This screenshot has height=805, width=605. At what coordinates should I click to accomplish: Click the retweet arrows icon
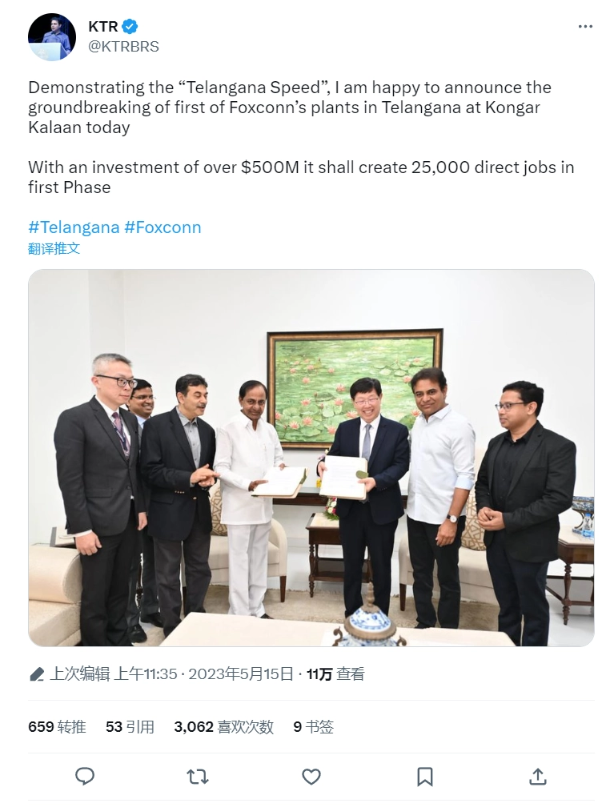pos(198,776)
